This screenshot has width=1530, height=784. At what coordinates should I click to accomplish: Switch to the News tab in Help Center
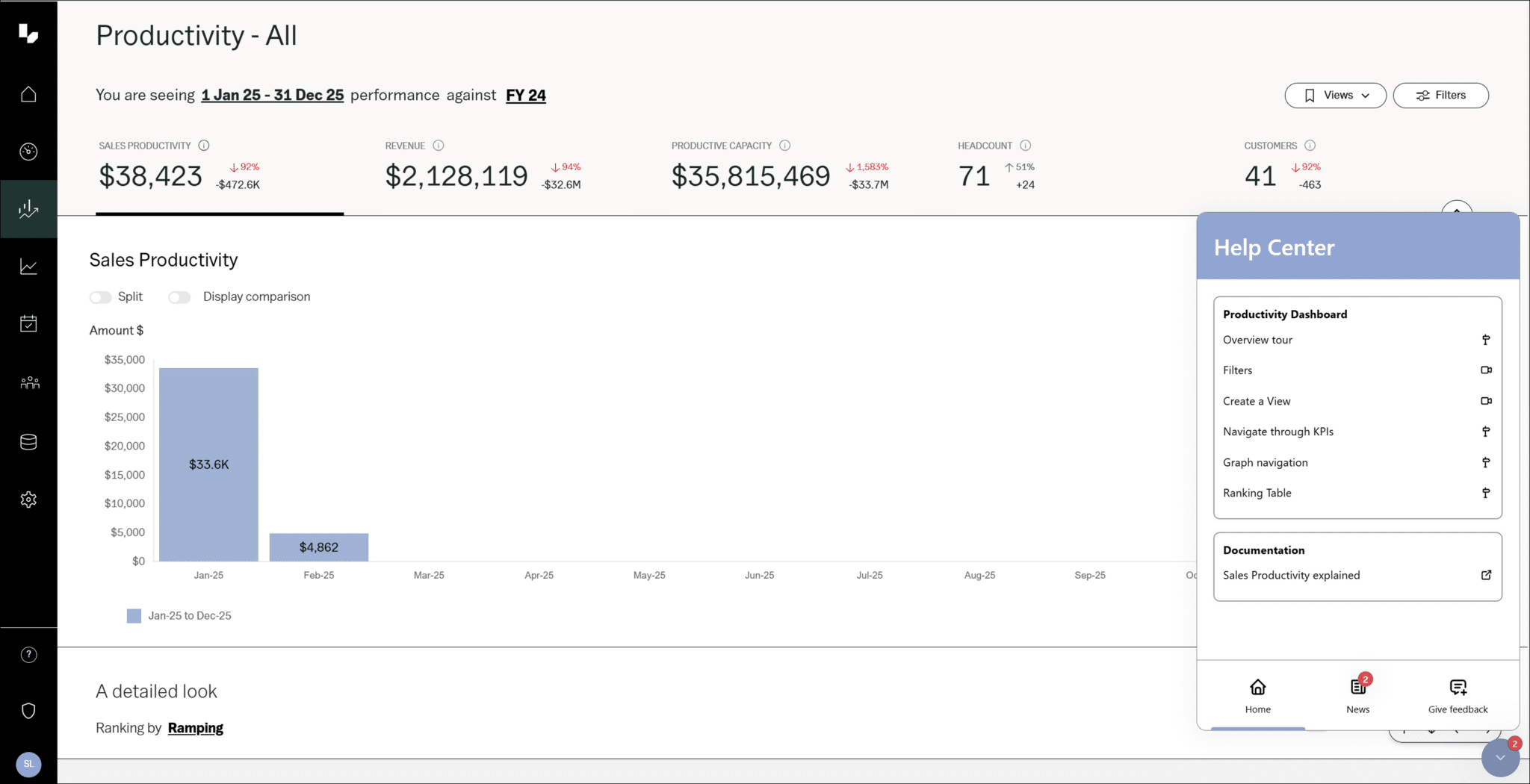tap(1357, 694)
